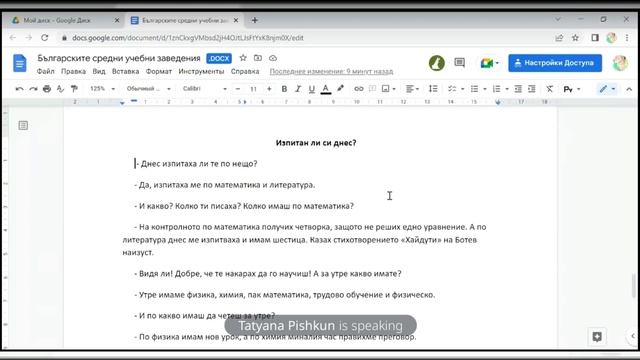Increase the paragraph indent
Viewport: 640px width, 360px height.
click(532, 89)
